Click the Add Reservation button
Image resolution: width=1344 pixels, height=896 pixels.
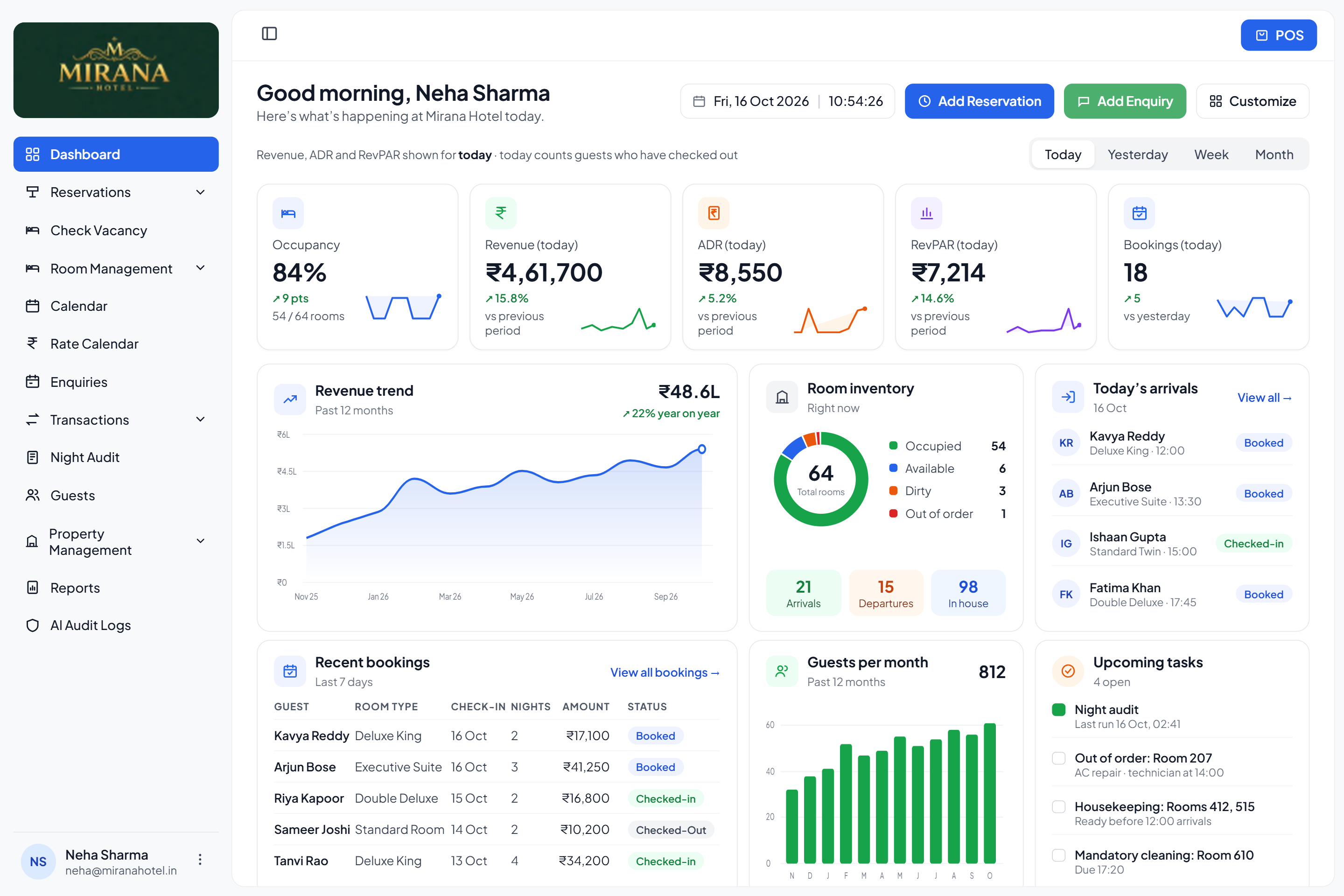(x=980, y=101)
